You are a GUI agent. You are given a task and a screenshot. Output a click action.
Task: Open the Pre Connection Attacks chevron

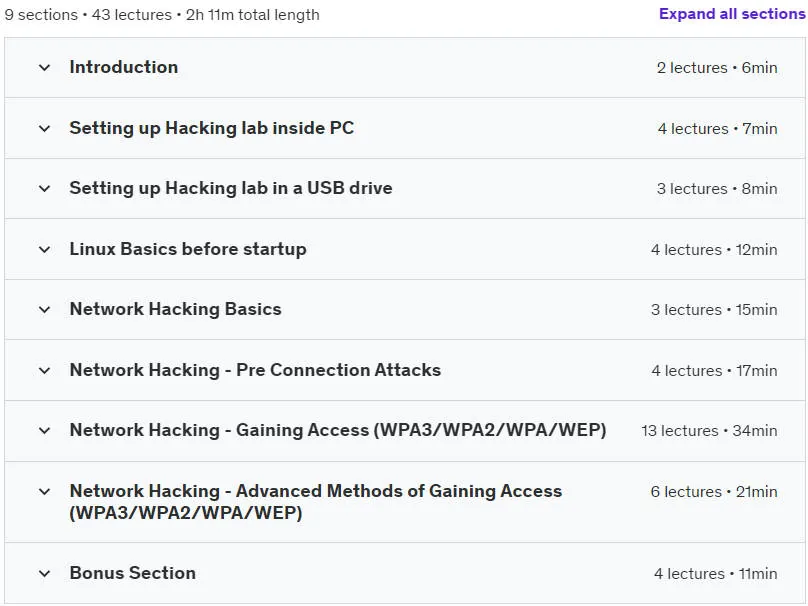click(x=45, y=371)
